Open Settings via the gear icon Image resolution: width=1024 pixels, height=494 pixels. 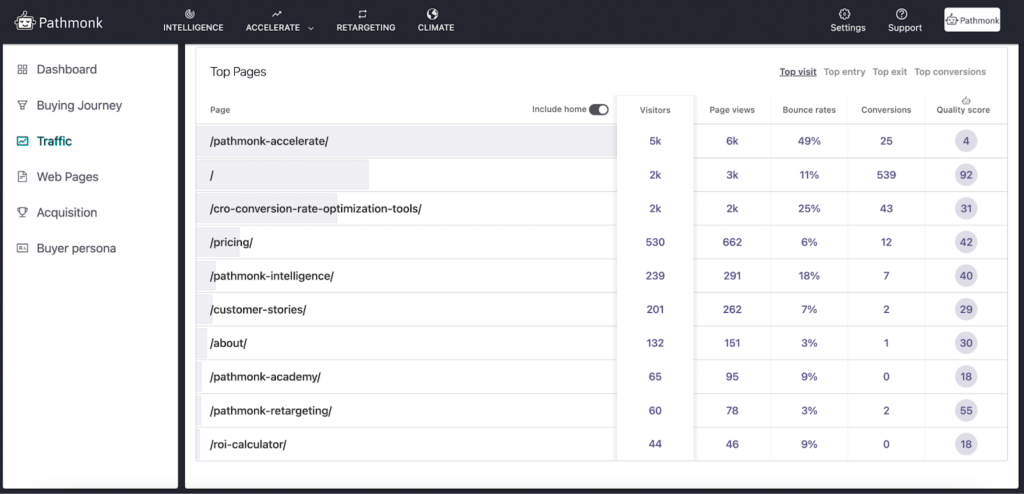pos(844,14)
